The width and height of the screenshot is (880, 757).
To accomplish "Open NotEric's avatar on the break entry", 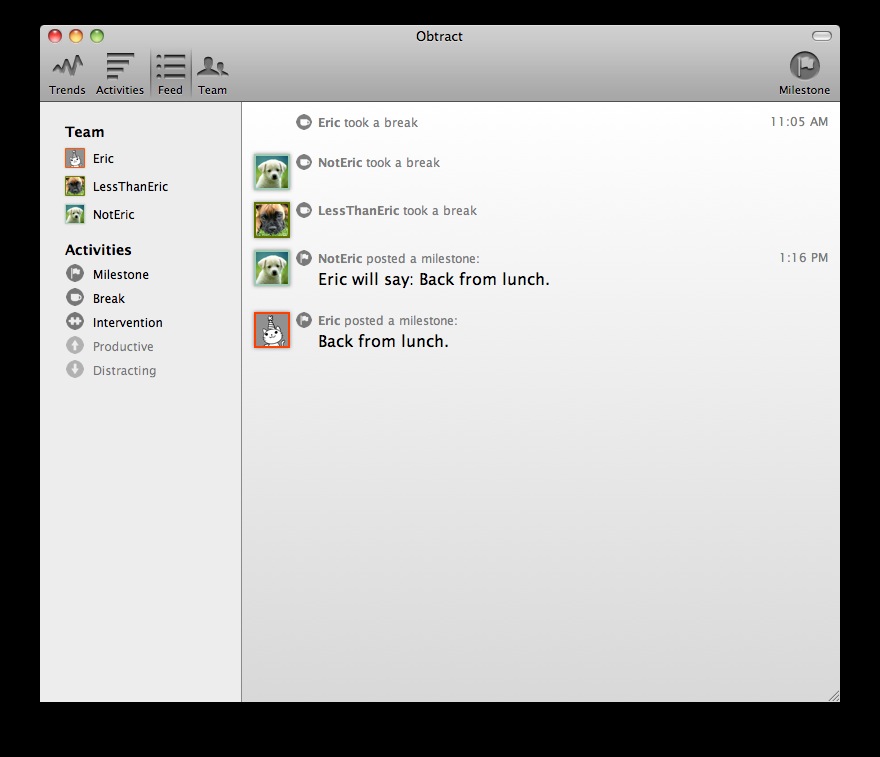I will (x=272, y=172).
